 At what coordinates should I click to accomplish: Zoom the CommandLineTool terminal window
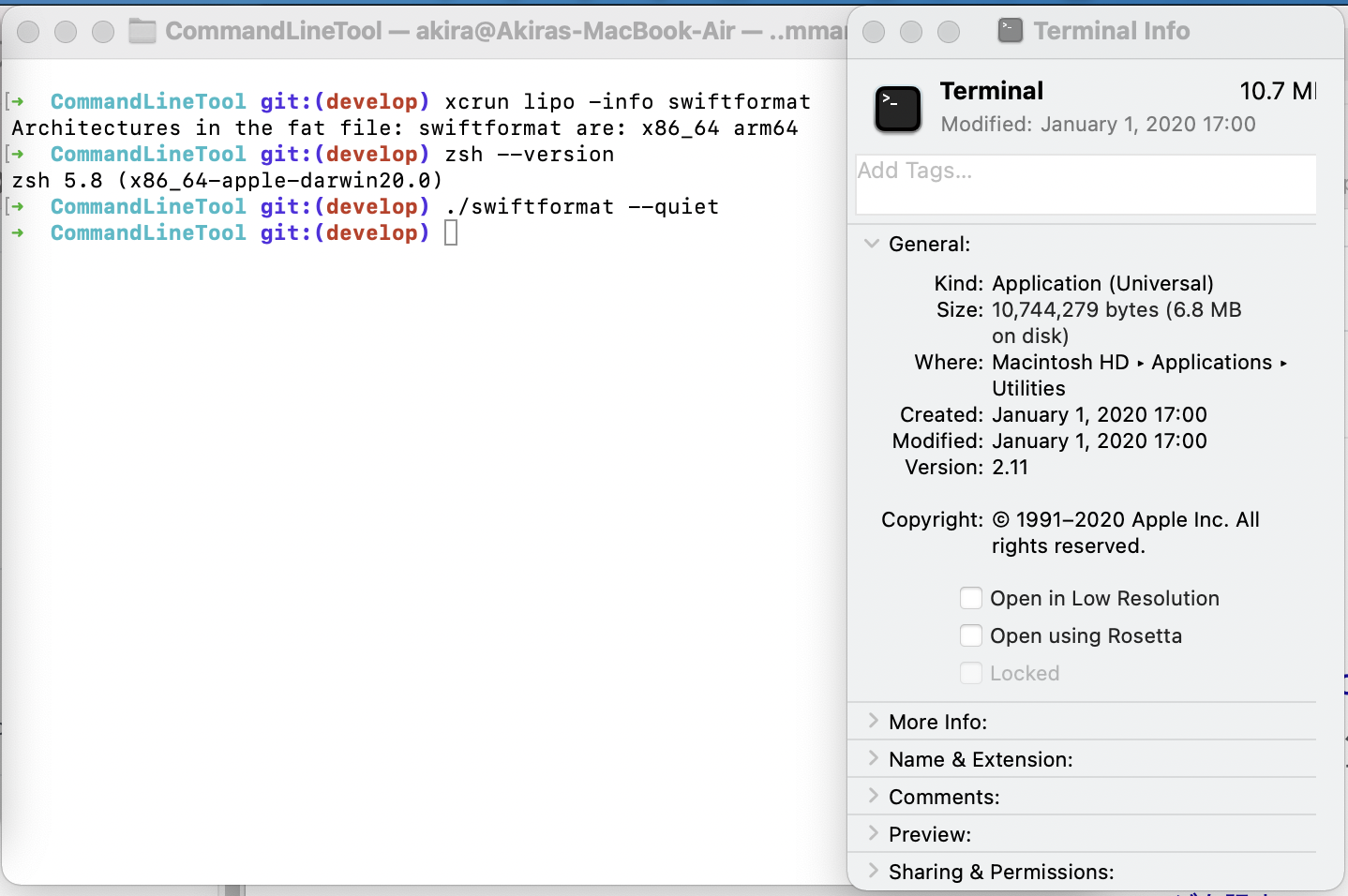click(103, 32)
